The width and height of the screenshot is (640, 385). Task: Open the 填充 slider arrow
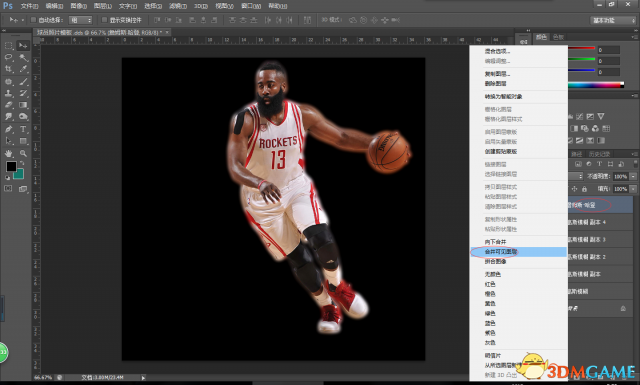point(633,189)
